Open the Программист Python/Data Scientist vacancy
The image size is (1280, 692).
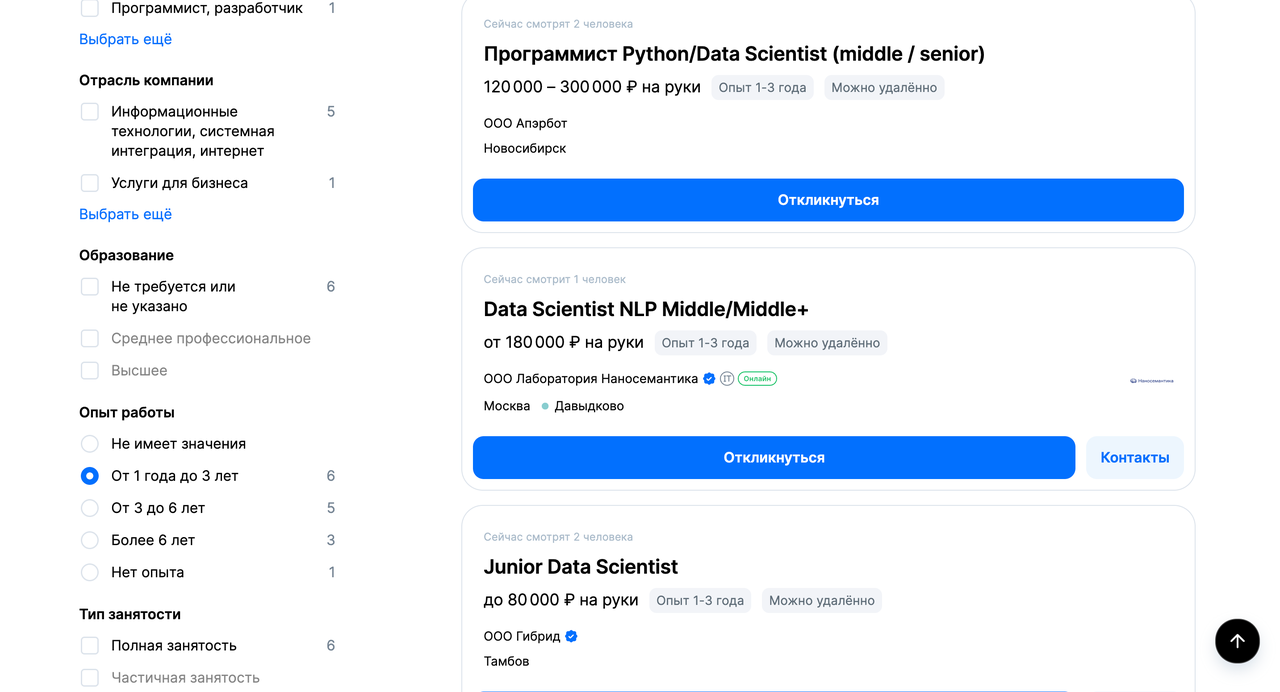tap(733, 54)
